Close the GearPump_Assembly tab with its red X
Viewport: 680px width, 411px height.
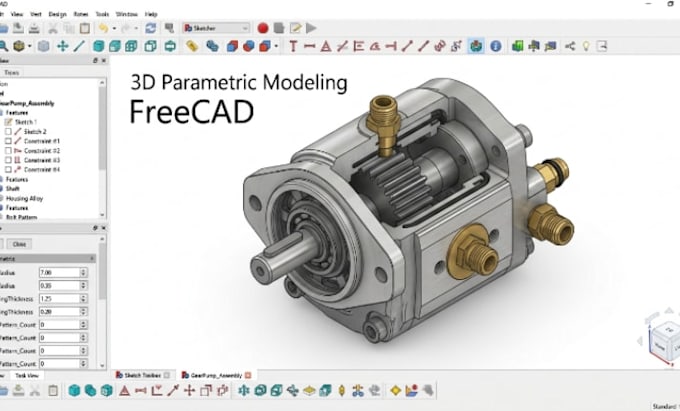click(x=248, y=375)
